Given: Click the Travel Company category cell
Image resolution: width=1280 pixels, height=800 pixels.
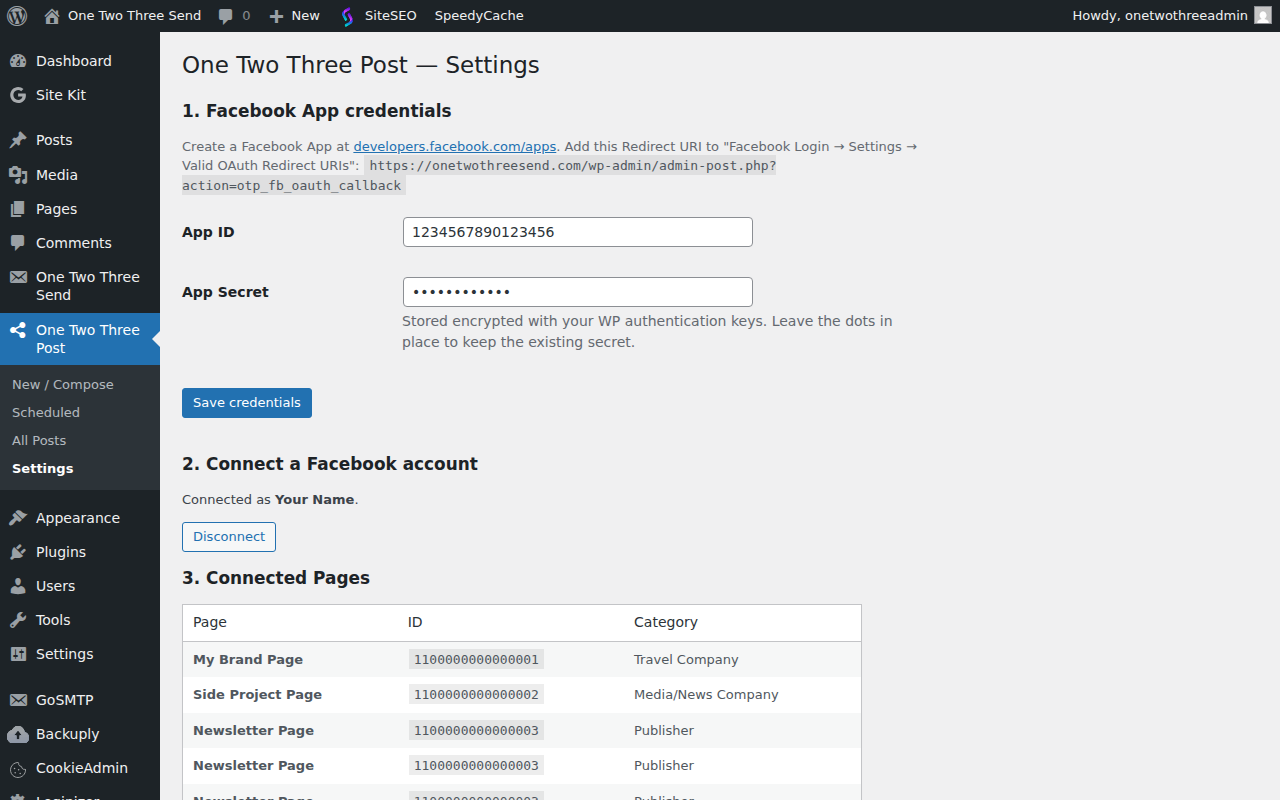Looking at the screenshot, I should click(x=686, y=660).
